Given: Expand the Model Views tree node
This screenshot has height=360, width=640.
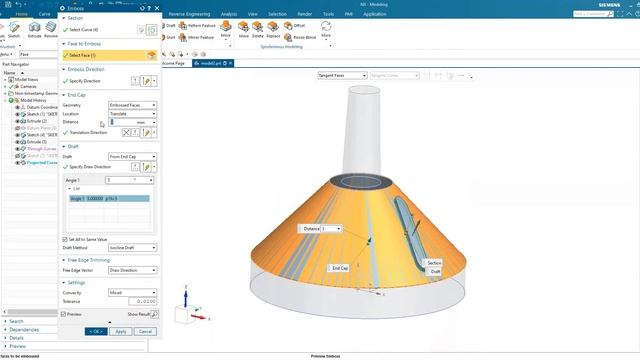Looking at the screenshot, I should pyautogui.click(x=5, y=80).
